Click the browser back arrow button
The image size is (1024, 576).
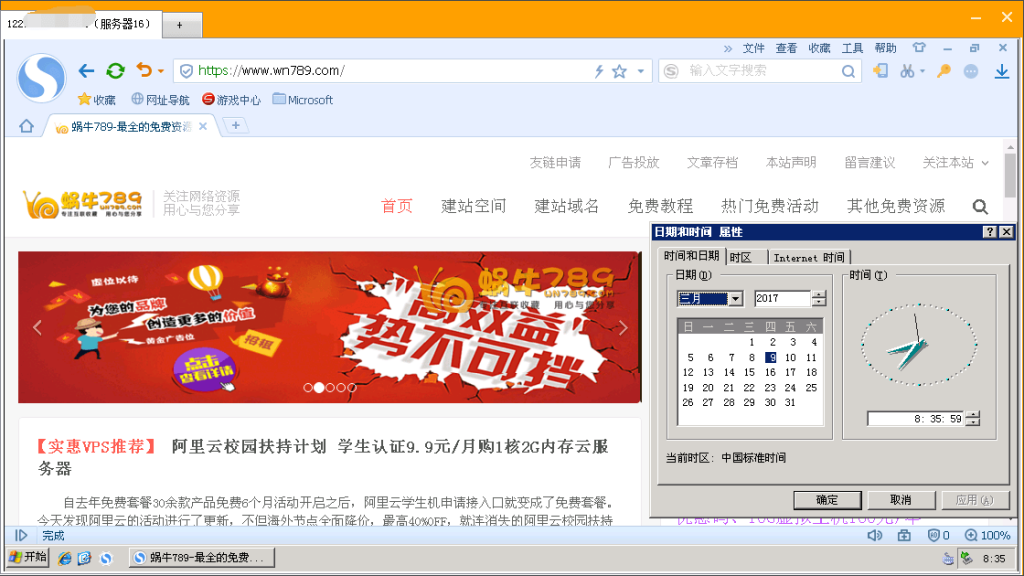pos(86,71)
